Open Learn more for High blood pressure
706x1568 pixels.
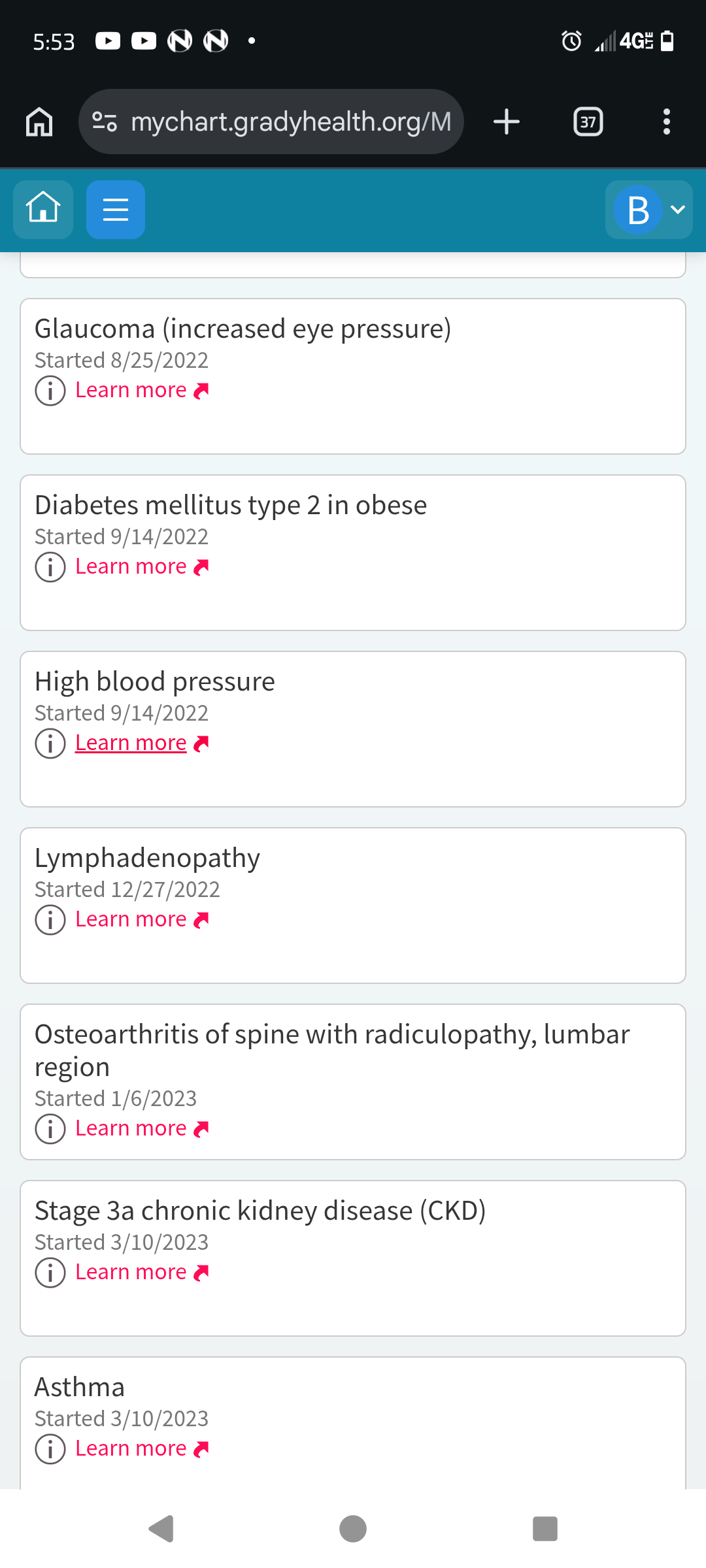pyautogui.click(x=142, y=743)
